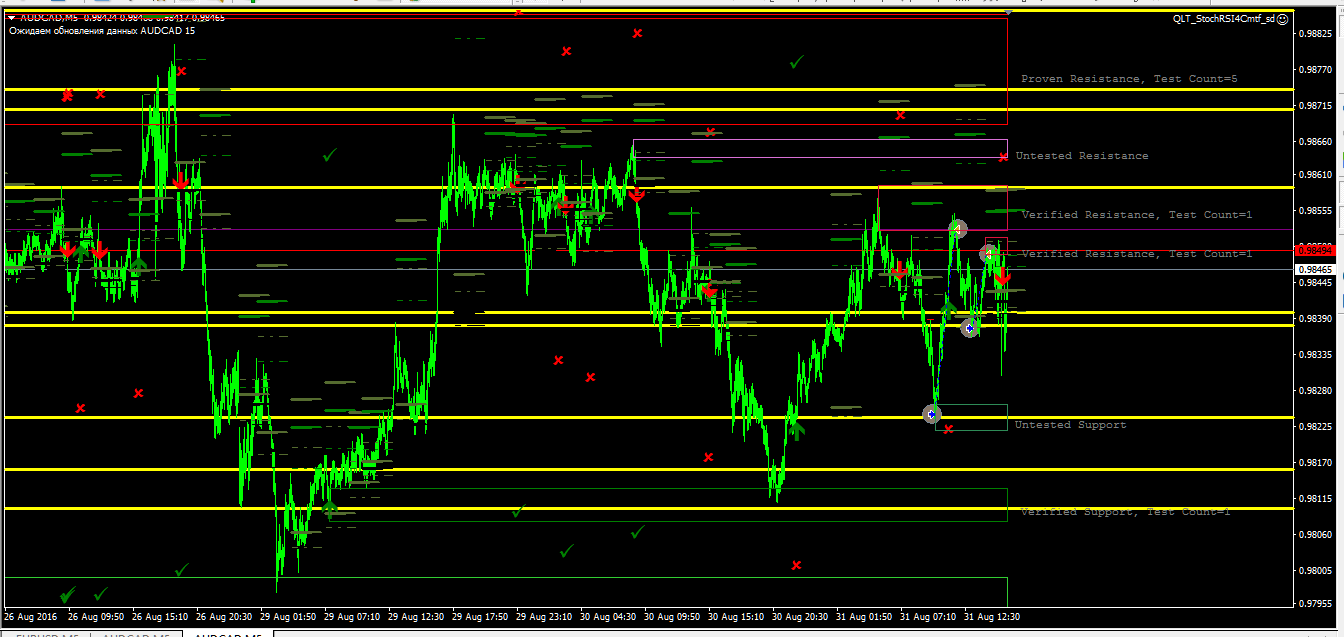The width and height of the screenshot is (1344, 637).
Task: Click the red X above 30 Aug 20:30 time label
Action: (x=796, y=565)
